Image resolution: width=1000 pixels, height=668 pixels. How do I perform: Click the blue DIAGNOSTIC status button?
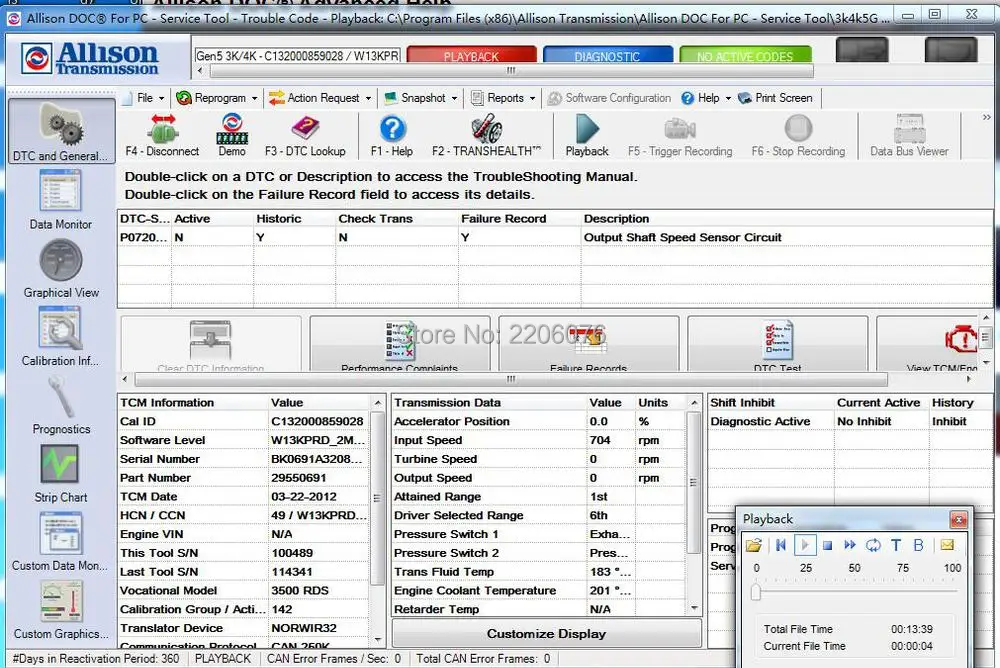coord(608,55)
